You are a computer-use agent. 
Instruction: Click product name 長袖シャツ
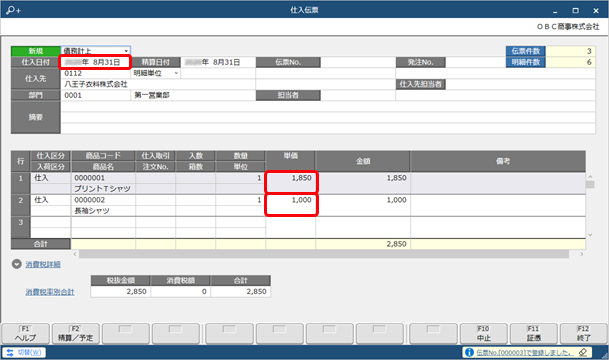[x=103, y=211]
